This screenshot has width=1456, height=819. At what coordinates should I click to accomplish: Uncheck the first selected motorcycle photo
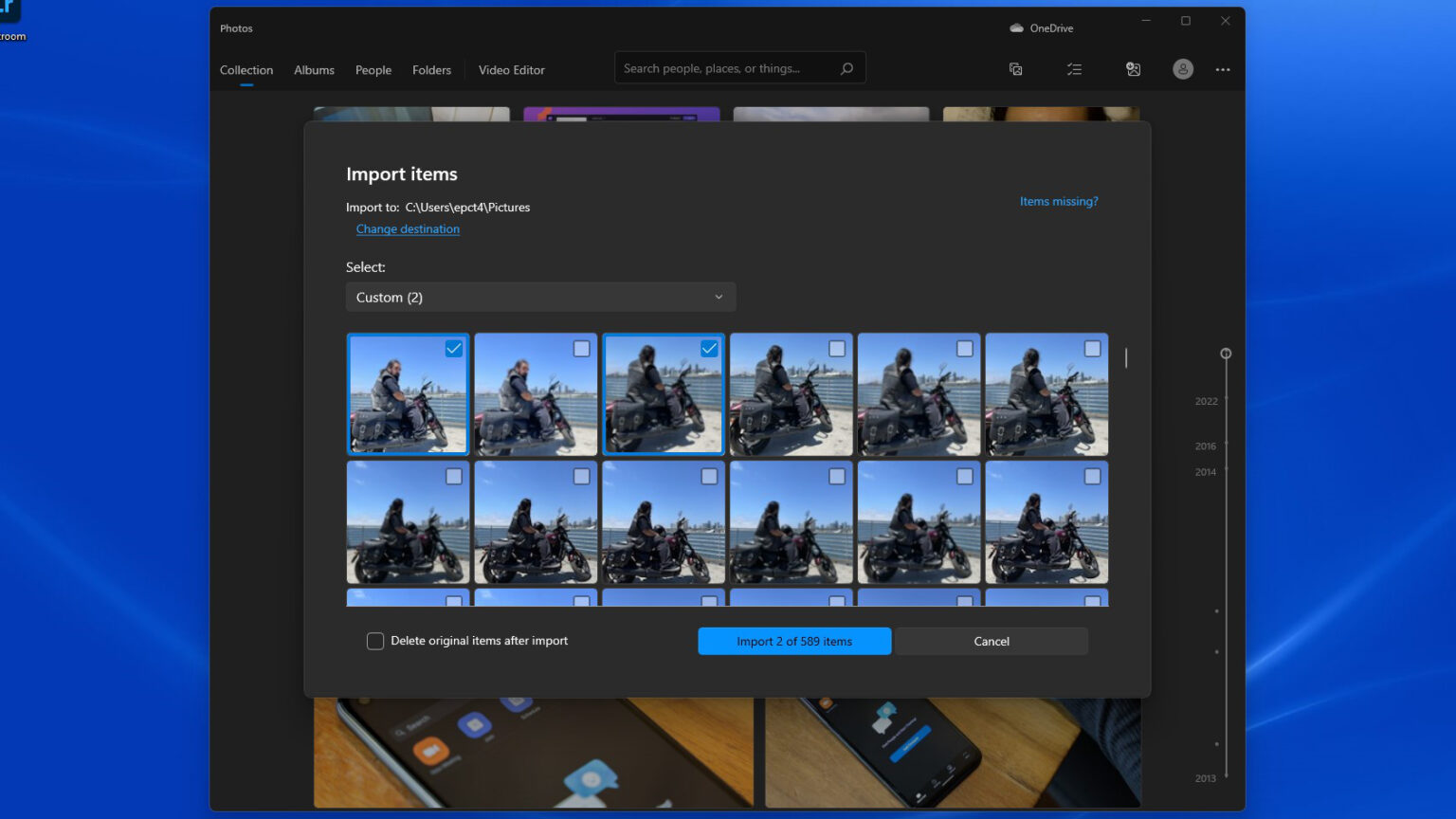click(x=452, y=348)
